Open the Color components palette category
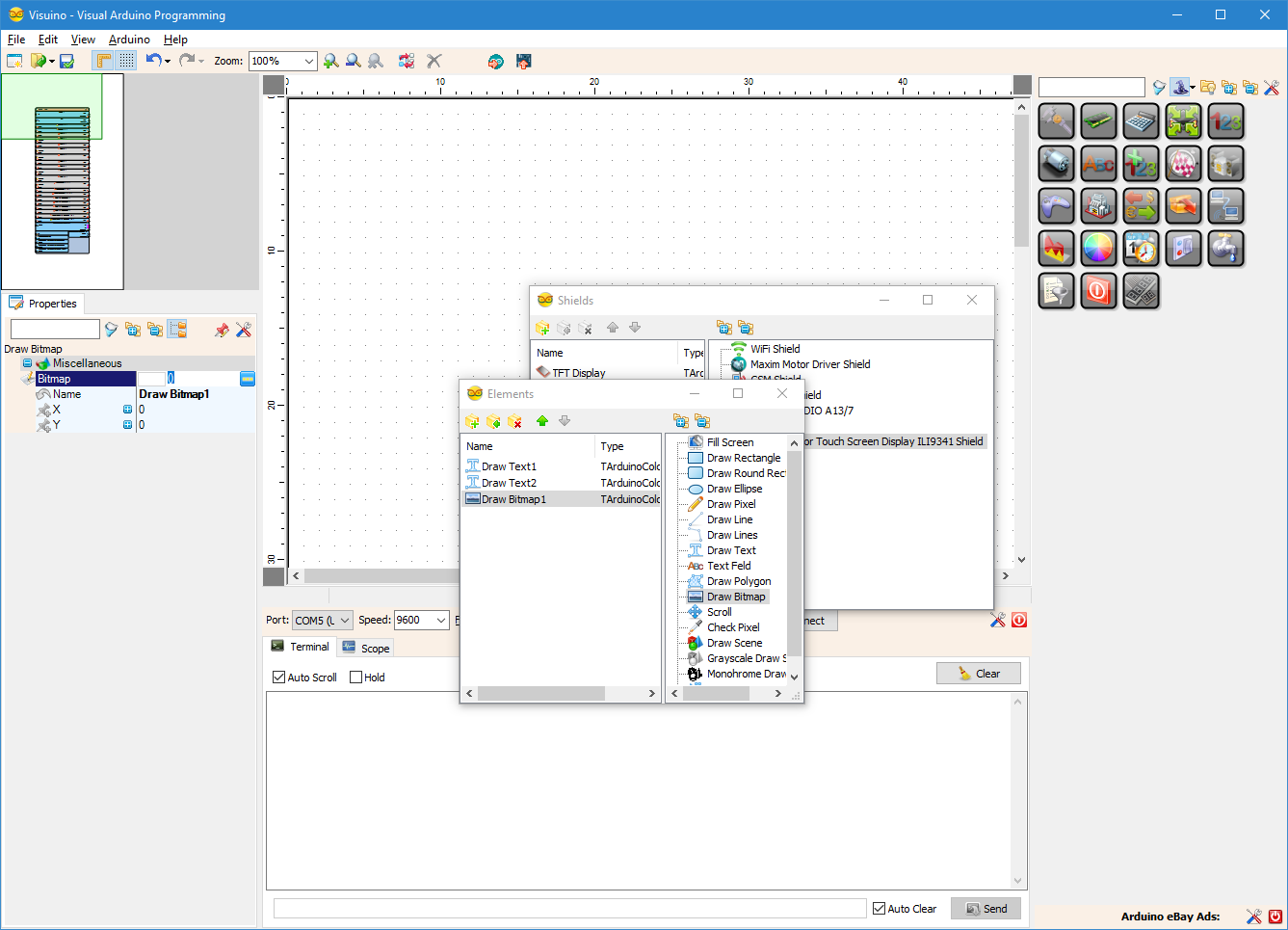 click(1098, 249)
